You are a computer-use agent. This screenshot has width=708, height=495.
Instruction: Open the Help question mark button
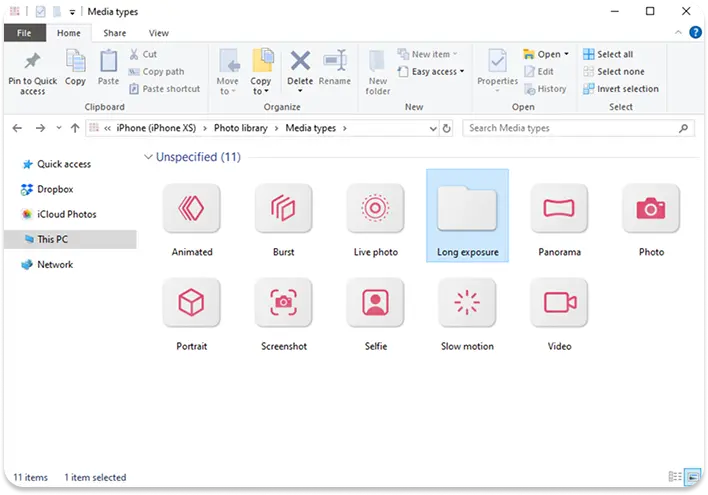pyautogui.click(x=695, y=33)
